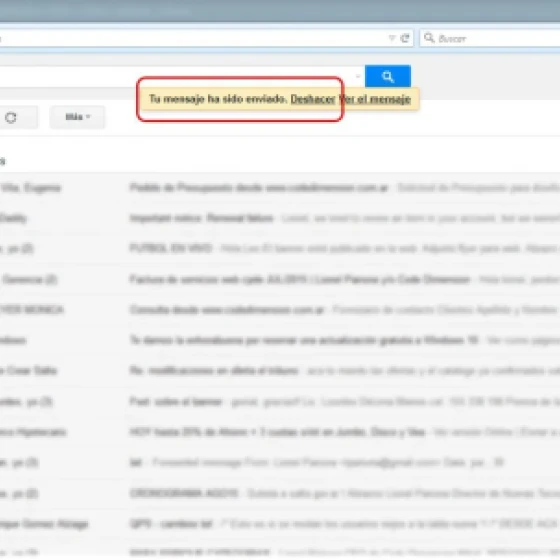Screen dimensions: 560x560
Task: Open the FUTBOL EN VIVO email
Action: [x=280, y=248]
